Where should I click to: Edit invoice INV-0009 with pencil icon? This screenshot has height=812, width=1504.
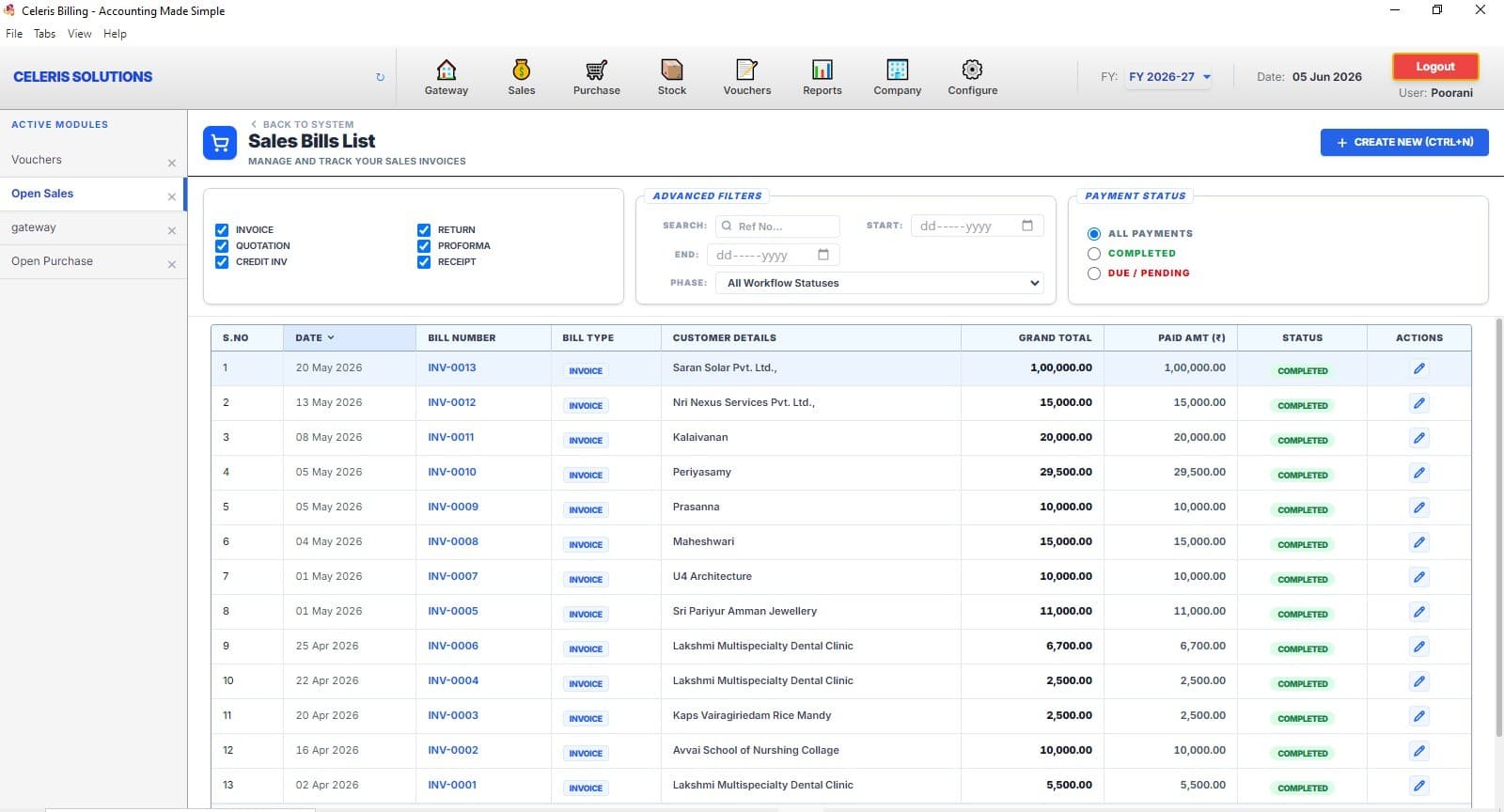click(1419, 507)
